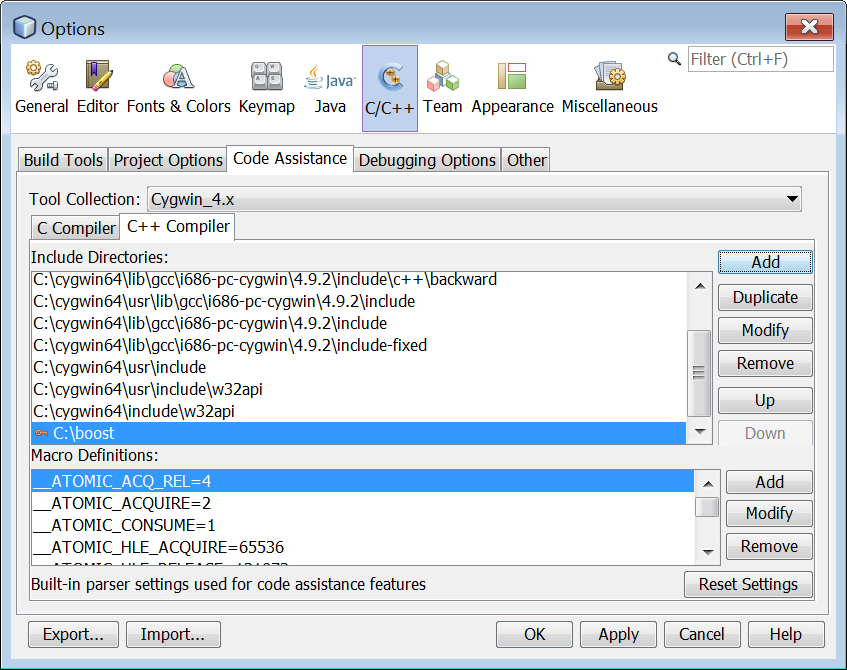847x670 pixels.
Task: Click include directories scrollbar up arrow
Action: point(700,286)
